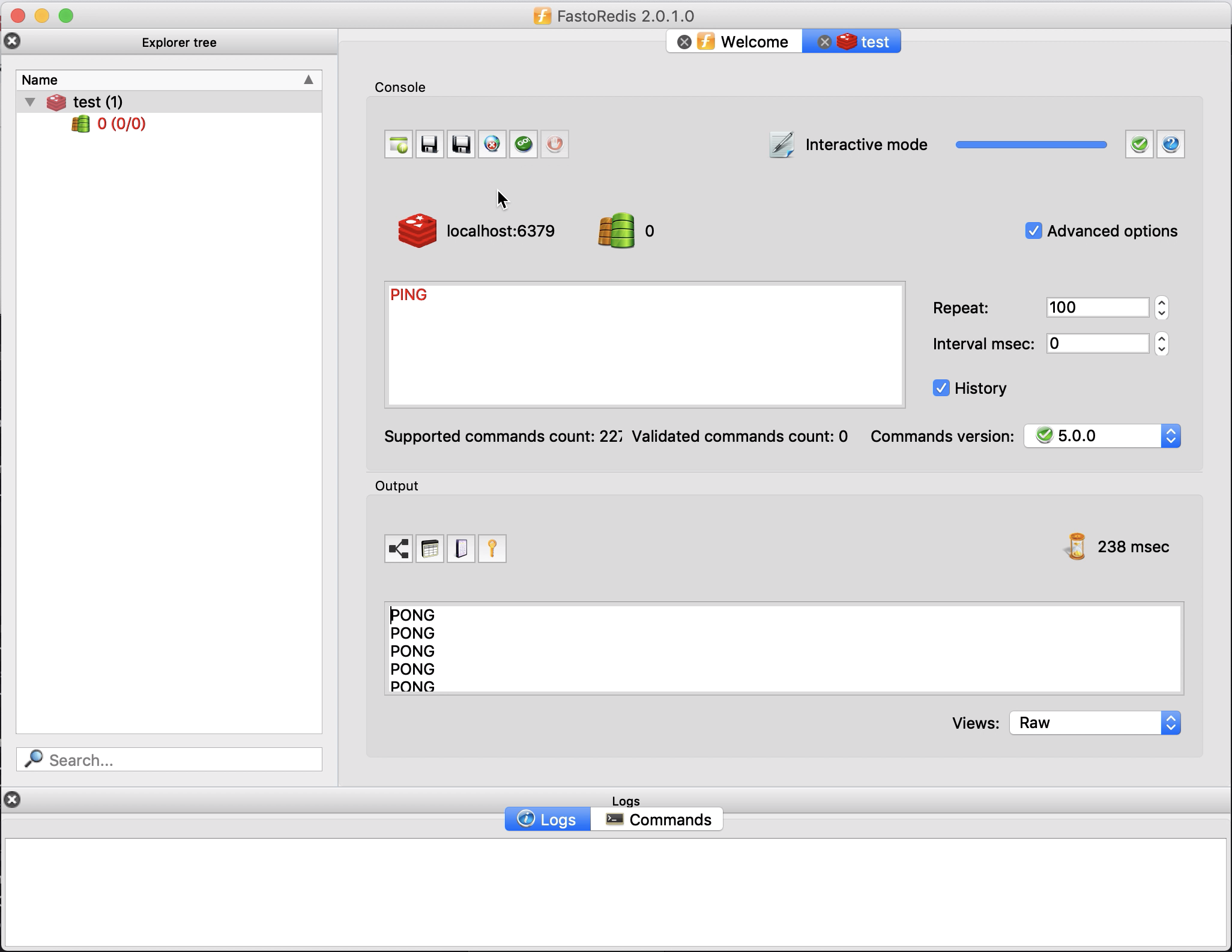Click inside the empty Logs text area
The height and width of the screenshot is (952, 1232).
pos(615,893)
